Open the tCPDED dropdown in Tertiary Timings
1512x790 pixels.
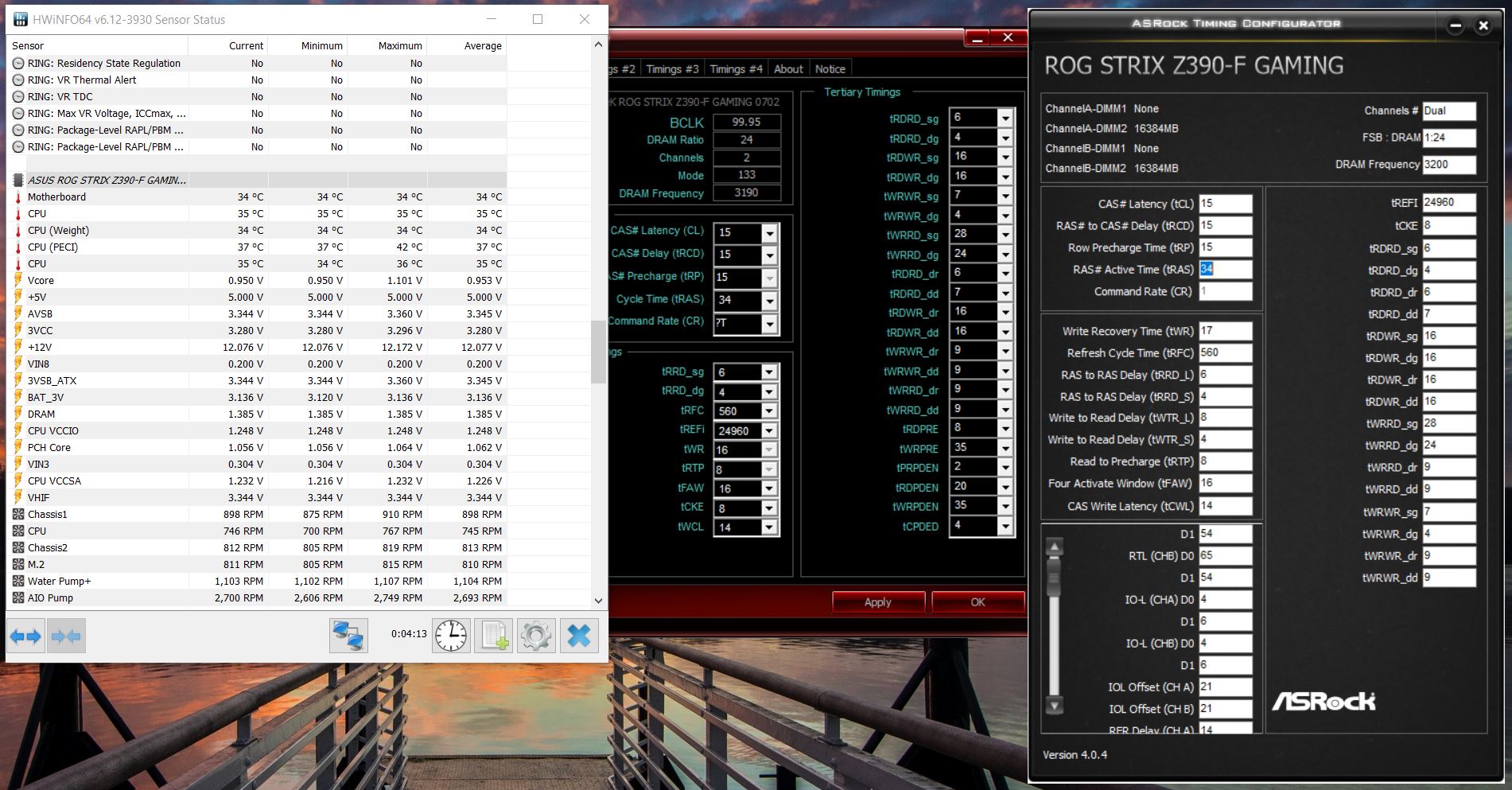click(1005, 526)
